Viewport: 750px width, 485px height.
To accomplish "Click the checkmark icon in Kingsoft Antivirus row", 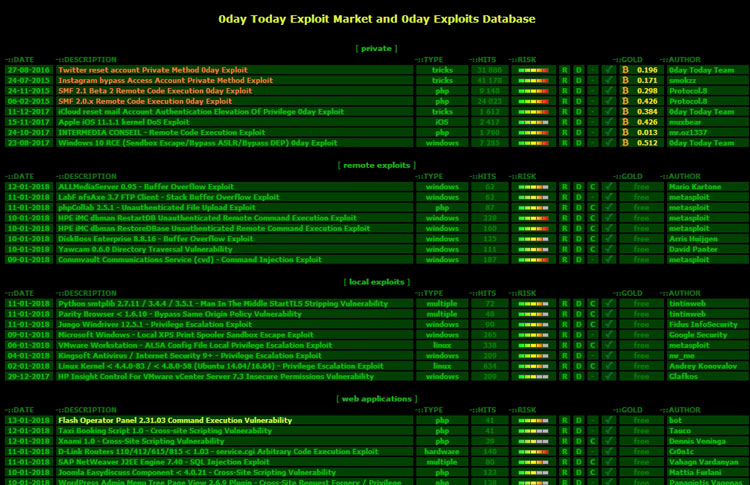I will pos(608,356).
